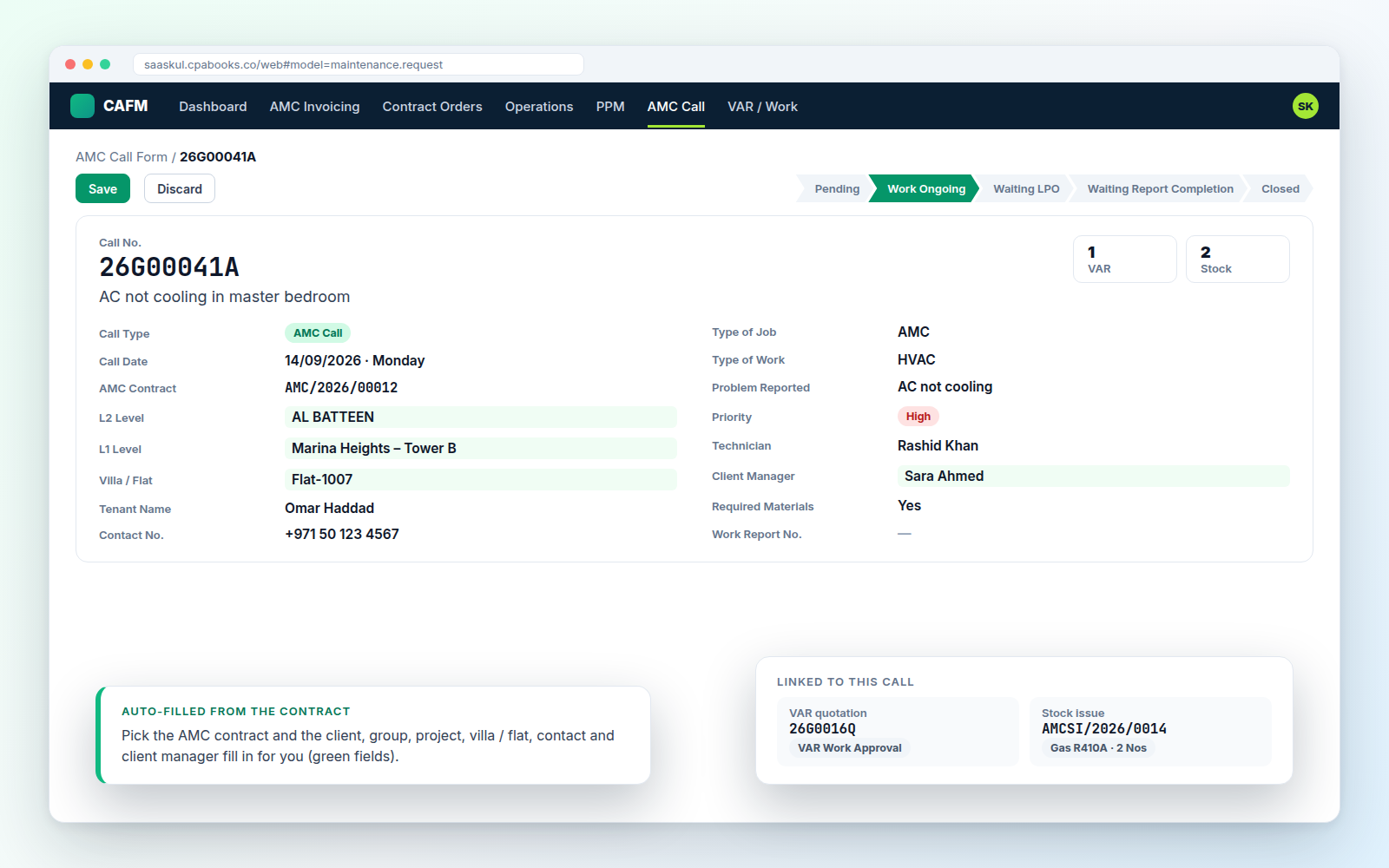Open VAR / Work menu
The image size is (1389, 868).
(x=762, y=106)
